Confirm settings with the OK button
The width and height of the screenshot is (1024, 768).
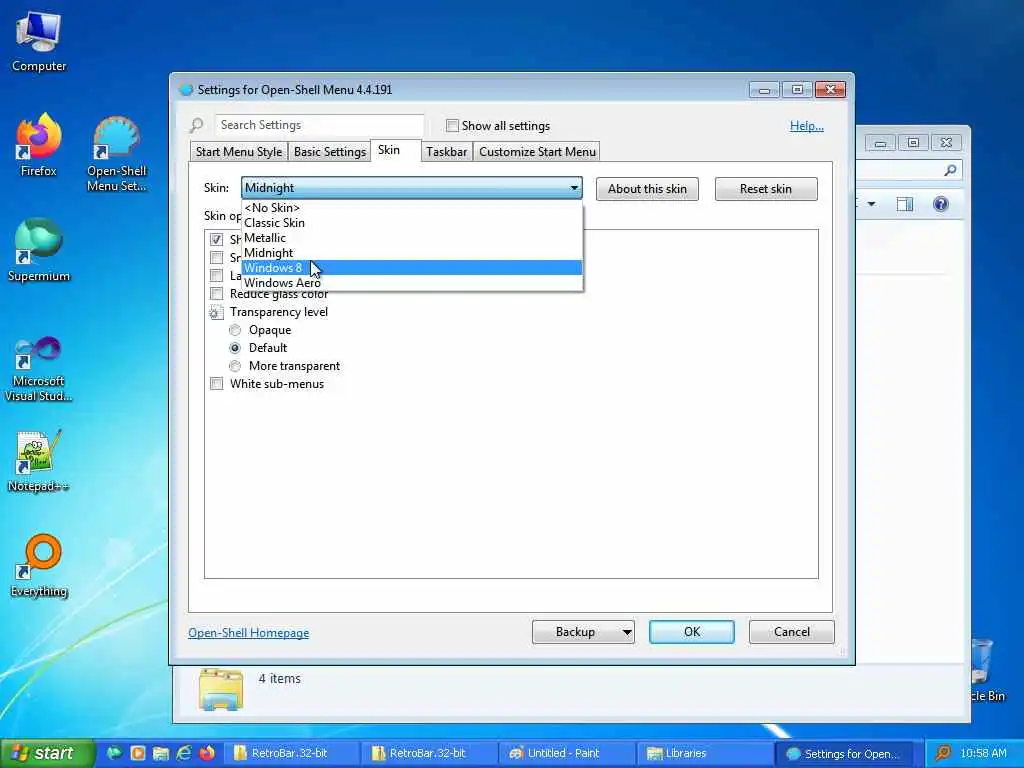click(692, 632)
